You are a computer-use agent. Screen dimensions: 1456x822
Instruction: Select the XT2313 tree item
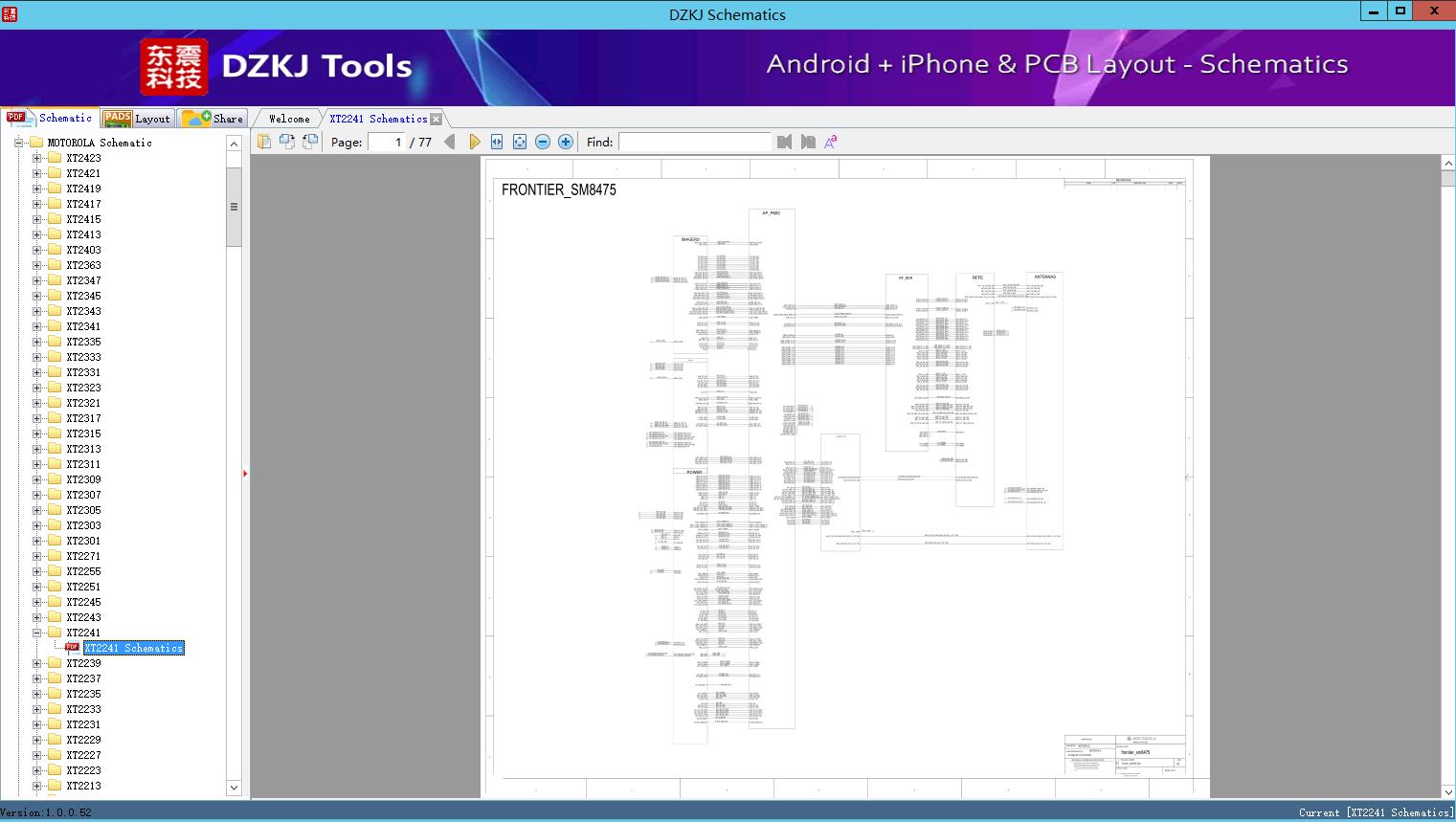pyautogui.click(x=83, y=449)
